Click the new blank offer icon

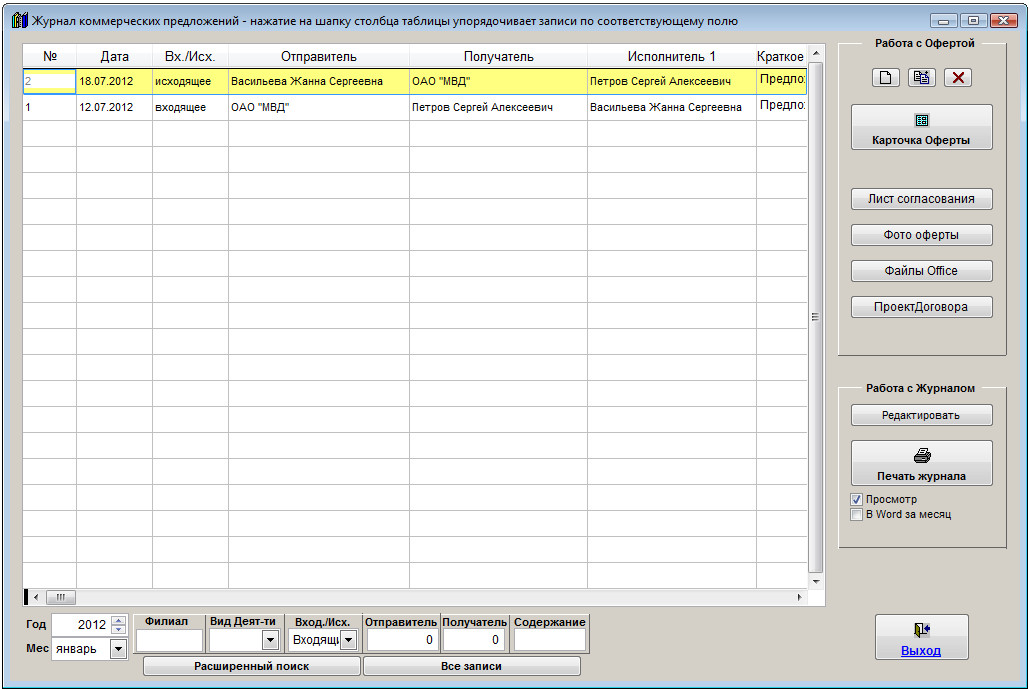point(886,78)
